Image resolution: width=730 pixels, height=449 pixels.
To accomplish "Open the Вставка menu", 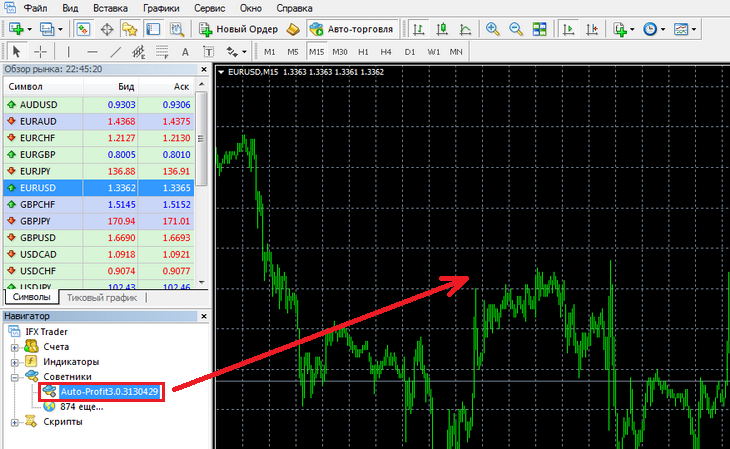I will click(110, 8).
